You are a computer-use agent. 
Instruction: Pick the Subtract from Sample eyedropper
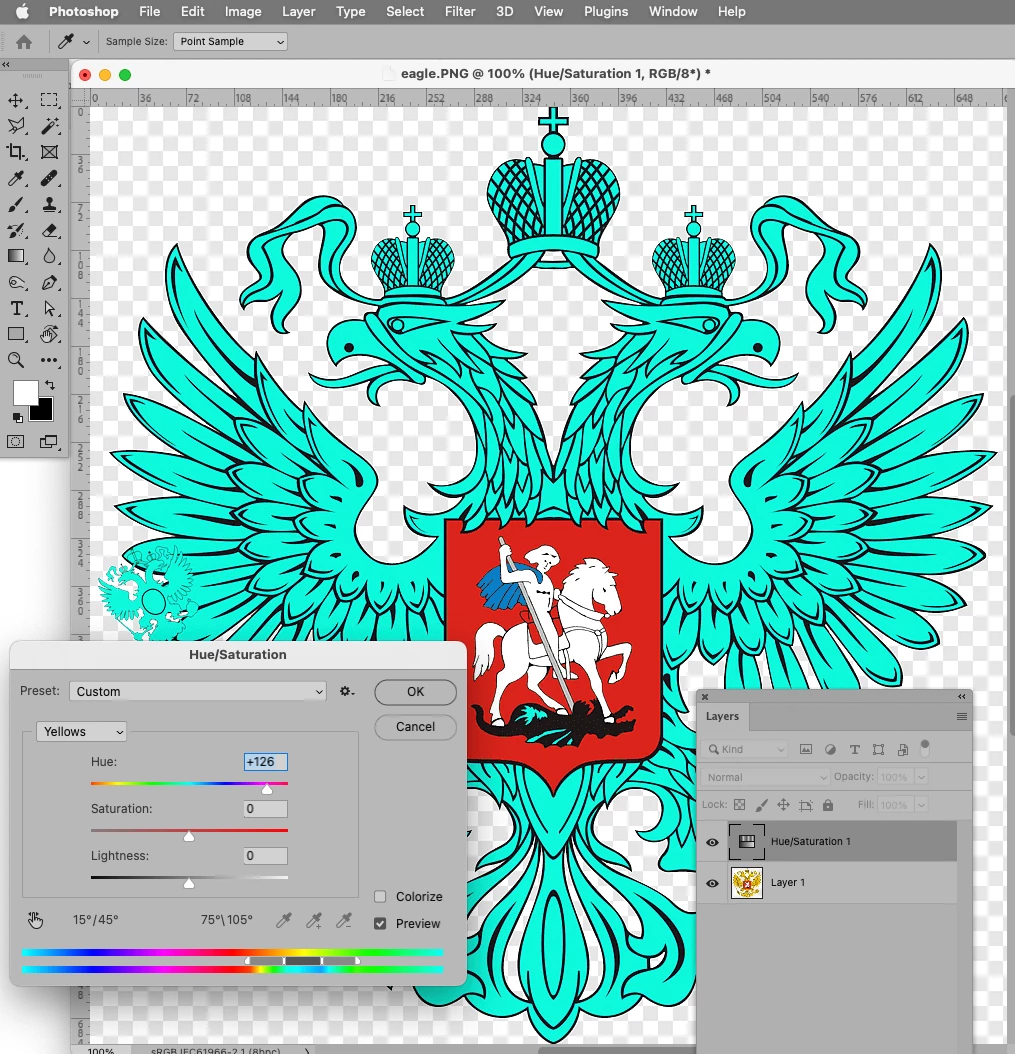click(x=344, y=920)
